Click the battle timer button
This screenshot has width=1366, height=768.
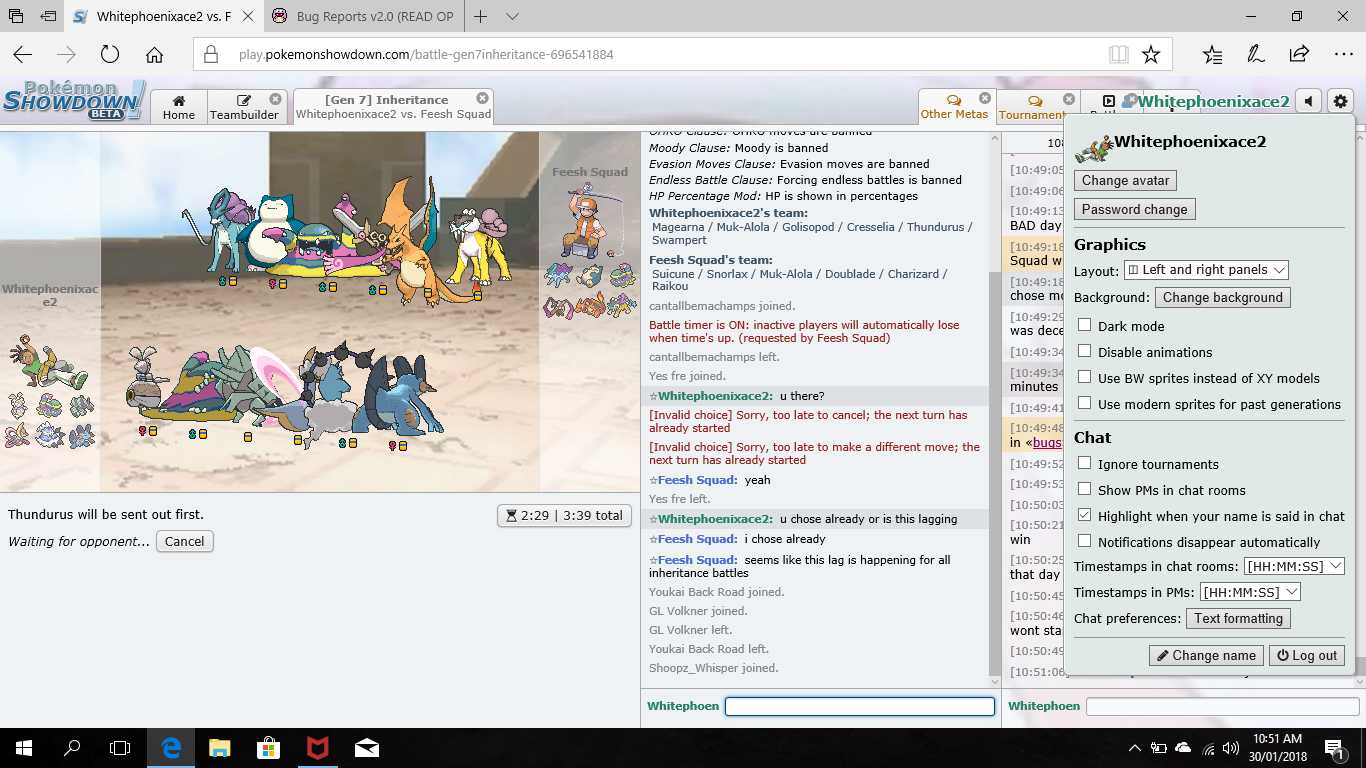564,515
